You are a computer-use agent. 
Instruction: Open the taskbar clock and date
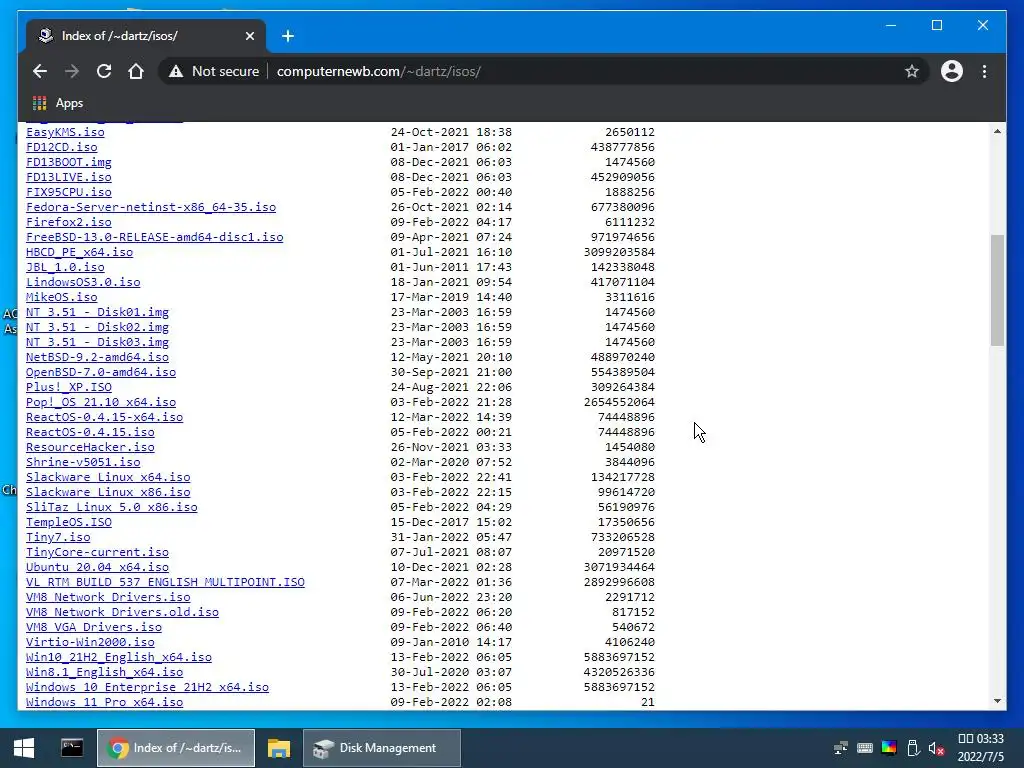pyautogui.click(x=980, y=748)
